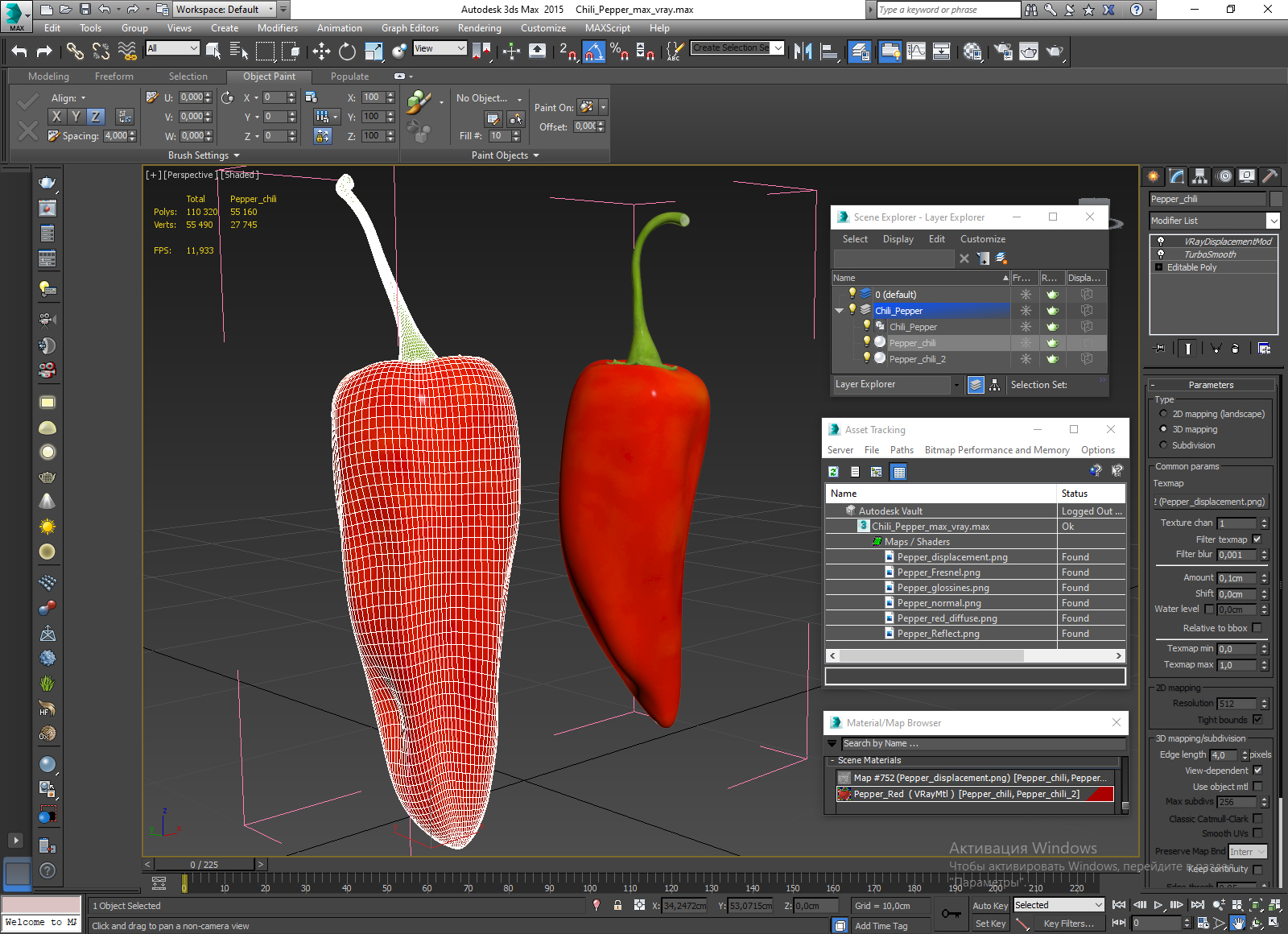Uncheck the Filter texmap checkbox
1288x934 pixels.
[1257, 539]
